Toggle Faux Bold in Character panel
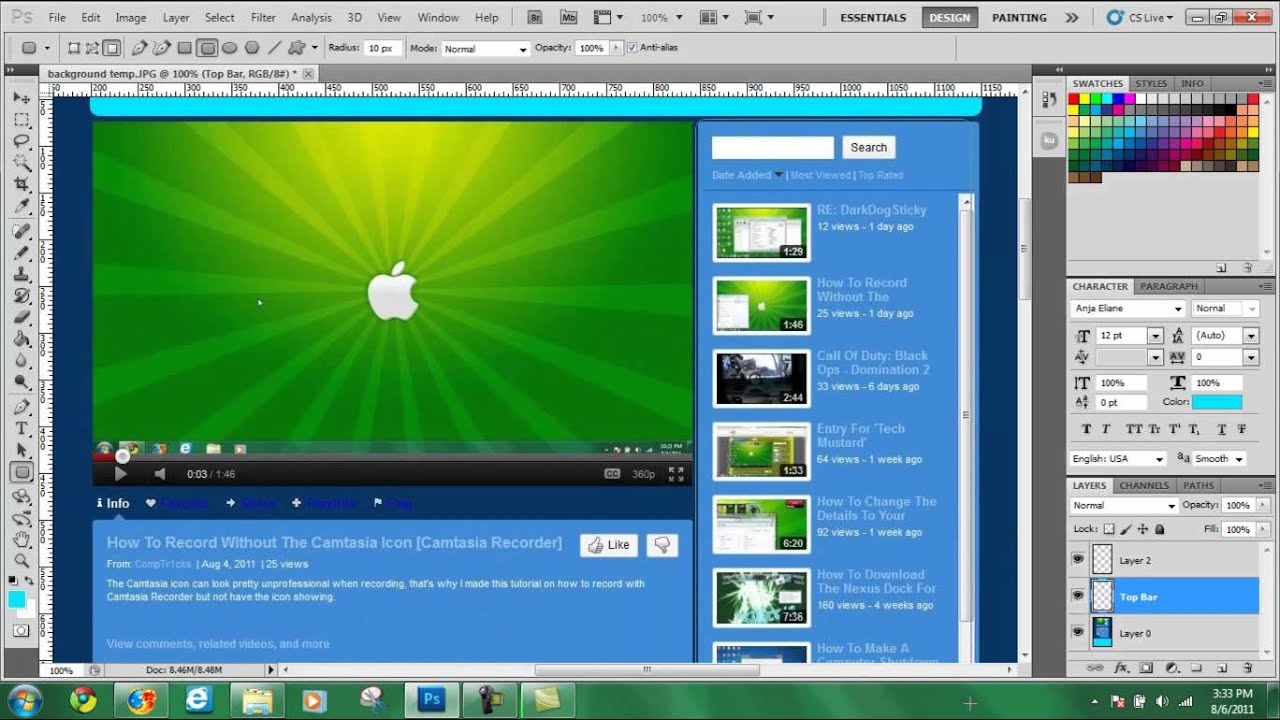The height and width of the screenshot is (720, 1280). [x=1088, y=429]
